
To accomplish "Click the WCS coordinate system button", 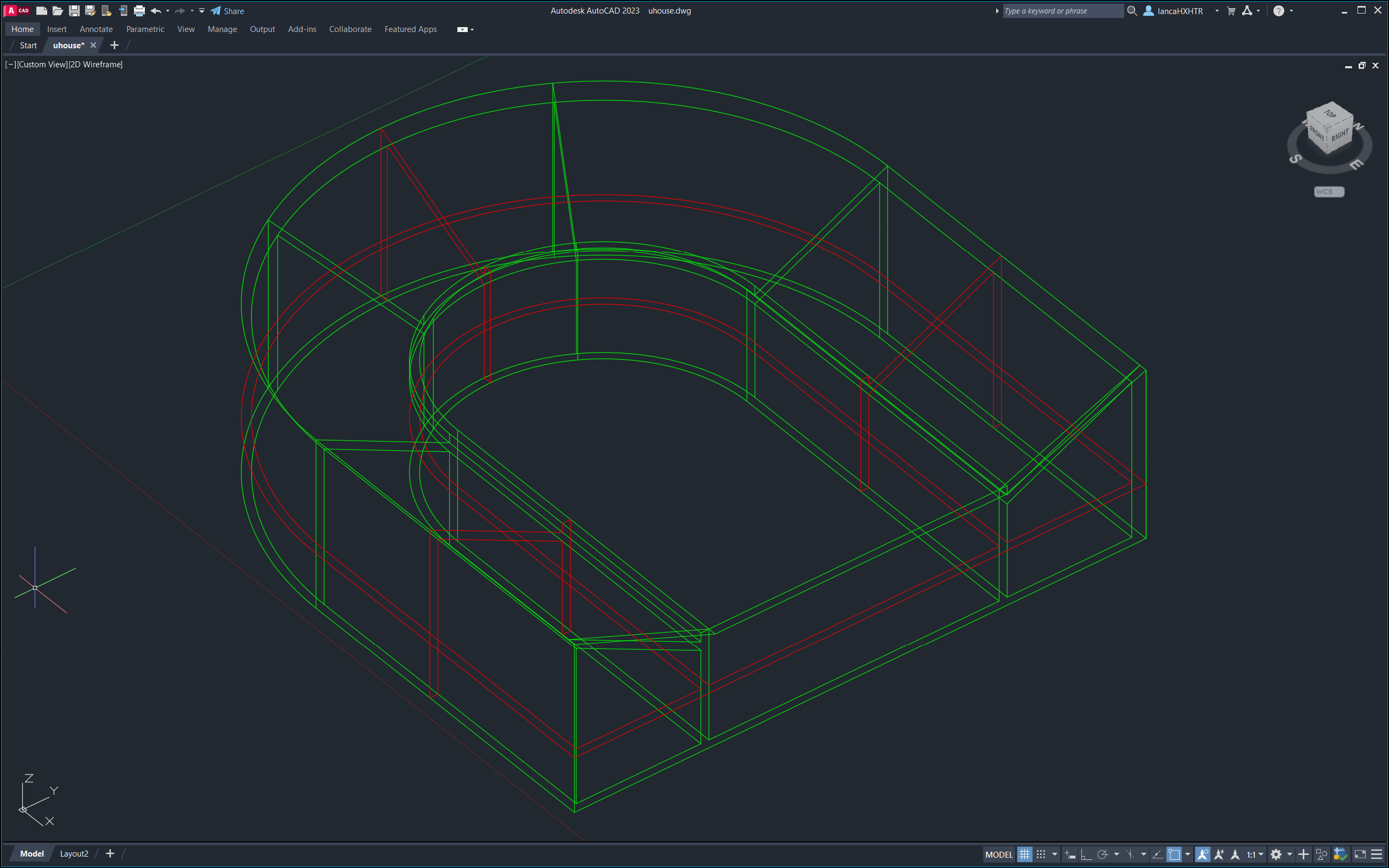I will point(1328,192).
